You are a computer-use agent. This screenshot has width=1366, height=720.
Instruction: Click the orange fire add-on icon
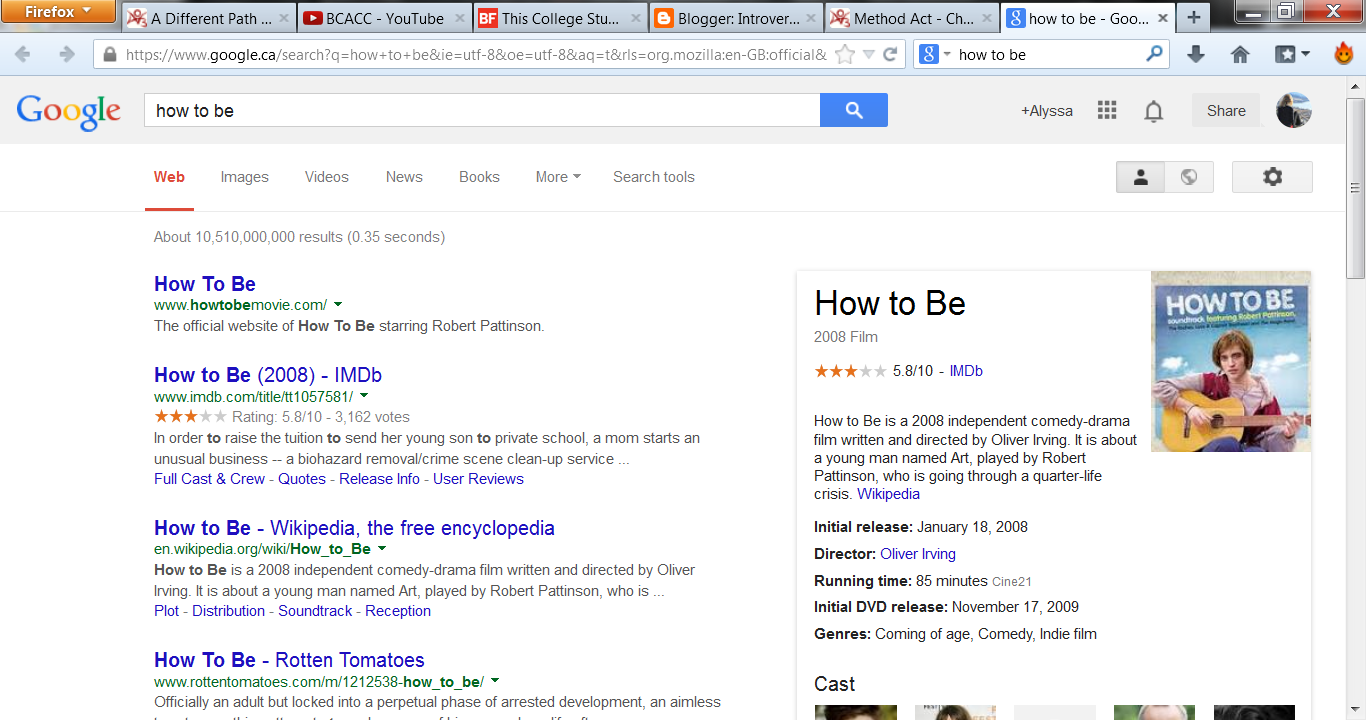(x=1343, y=54)
